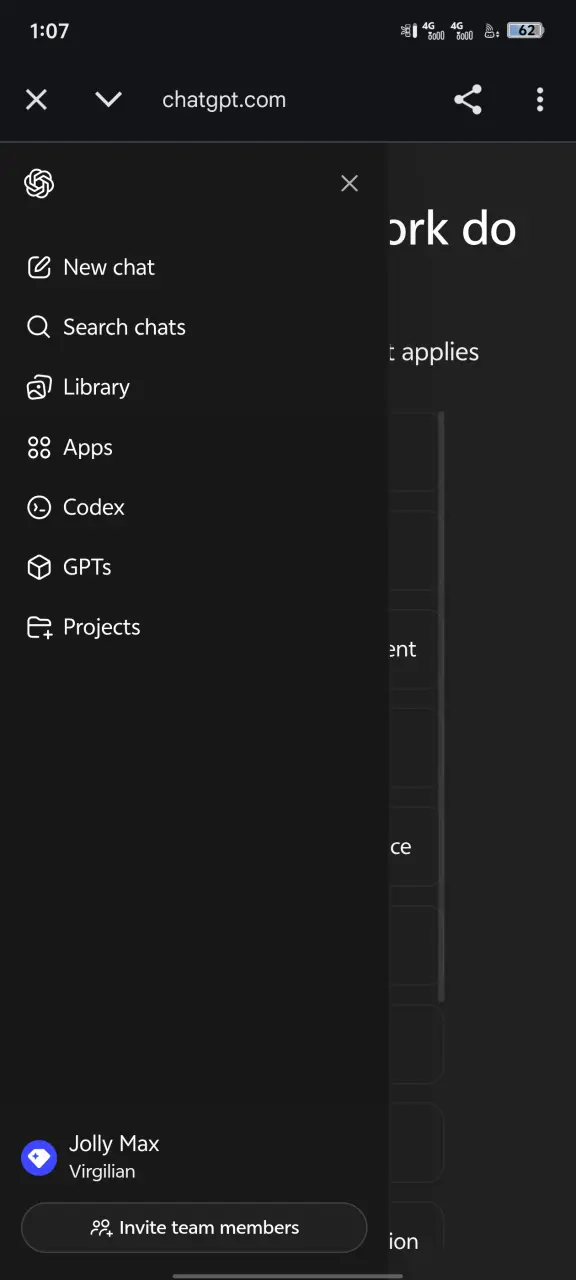Click the Search chats magnifier icon
This screenshot has height=1280, width=576.
tap(39, 327)
